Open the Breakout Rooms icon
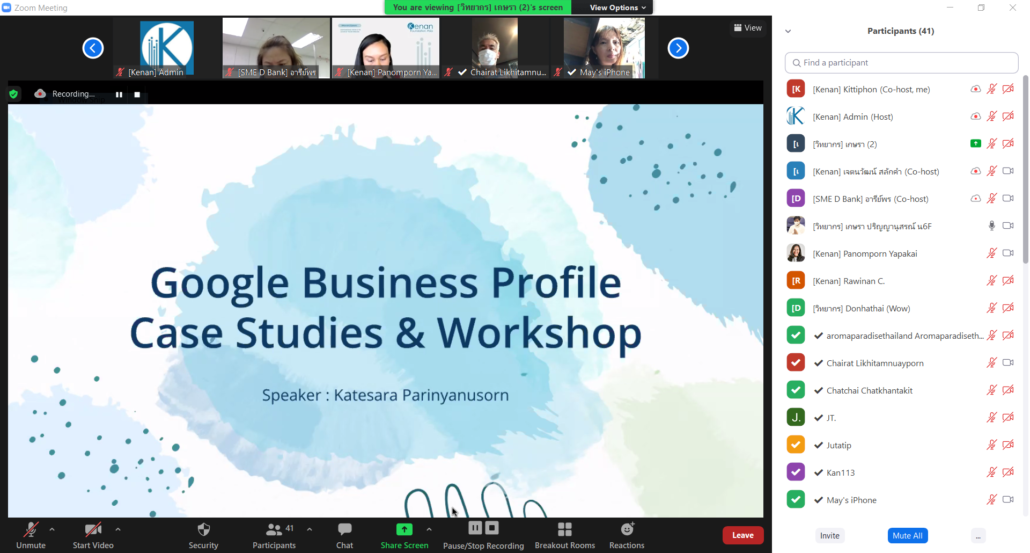 click(564, 529)
